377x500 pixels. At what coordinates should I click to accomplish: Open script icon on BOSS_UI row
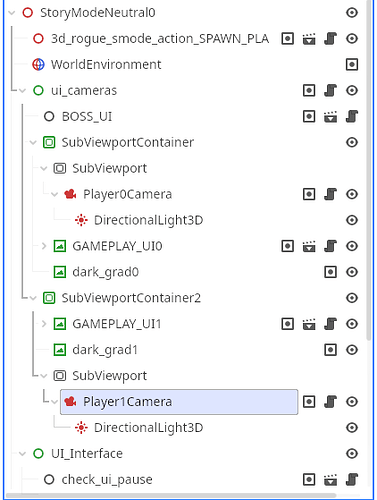pos(352,116)
